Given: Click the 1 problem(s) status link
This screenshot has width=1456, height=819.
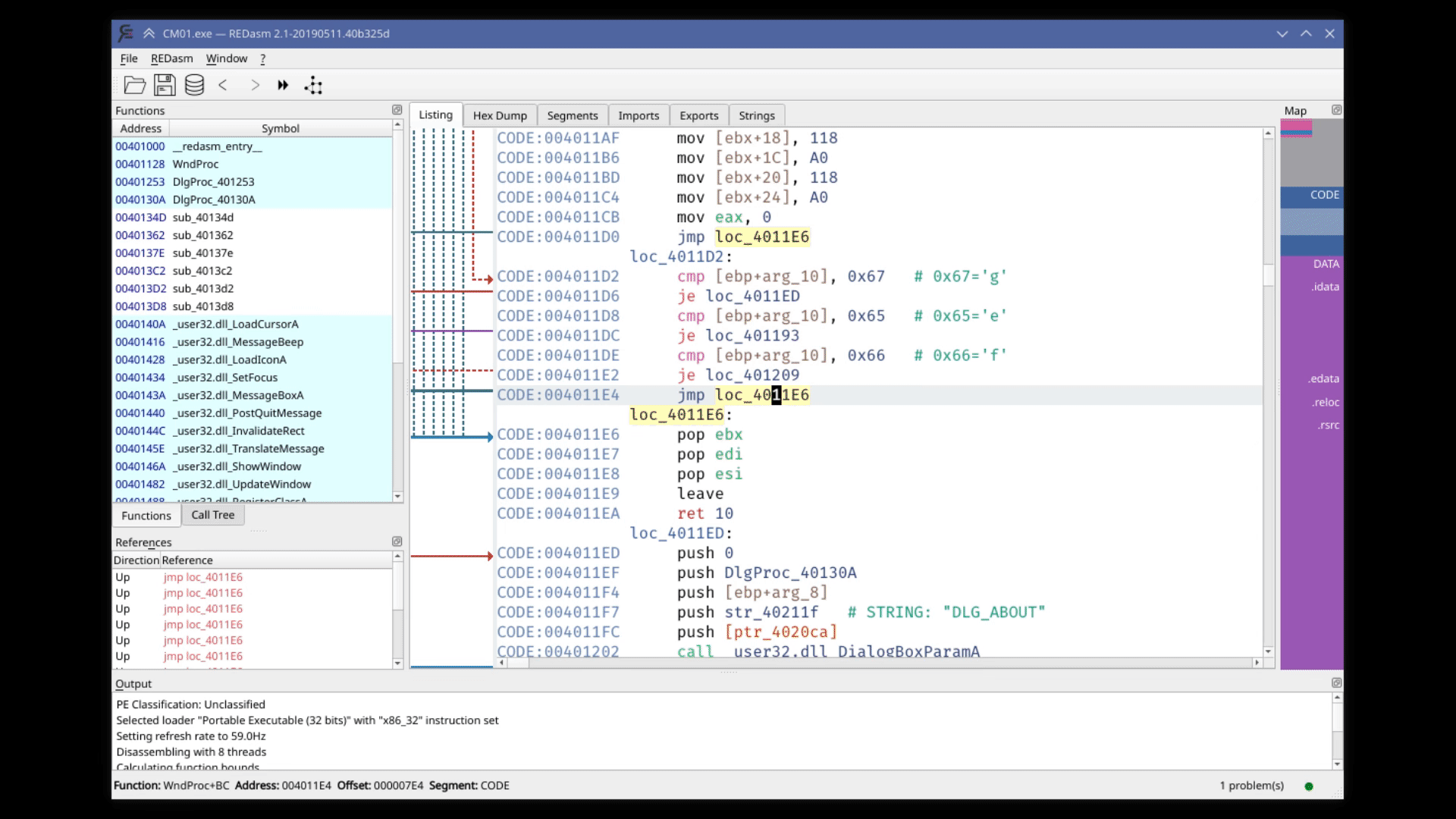Looking at the screenshot, I should (x=1251, y=786).
